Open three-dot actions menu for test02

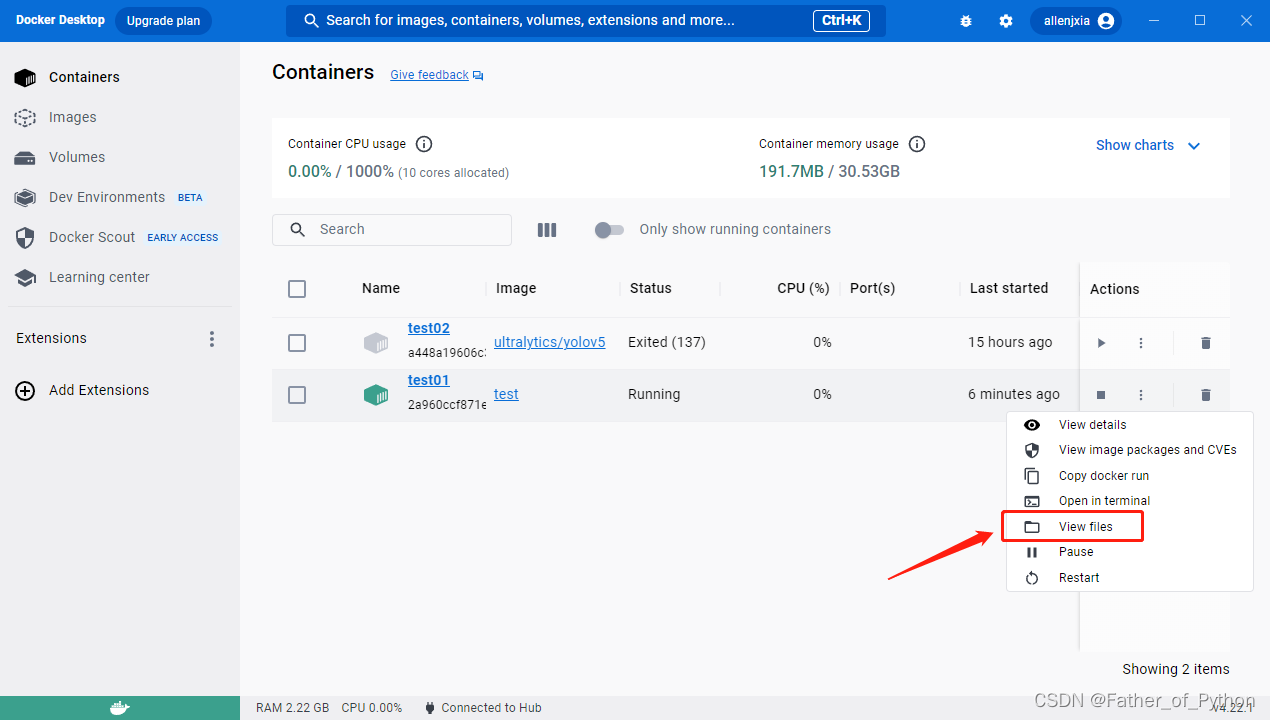point(1141,343)
